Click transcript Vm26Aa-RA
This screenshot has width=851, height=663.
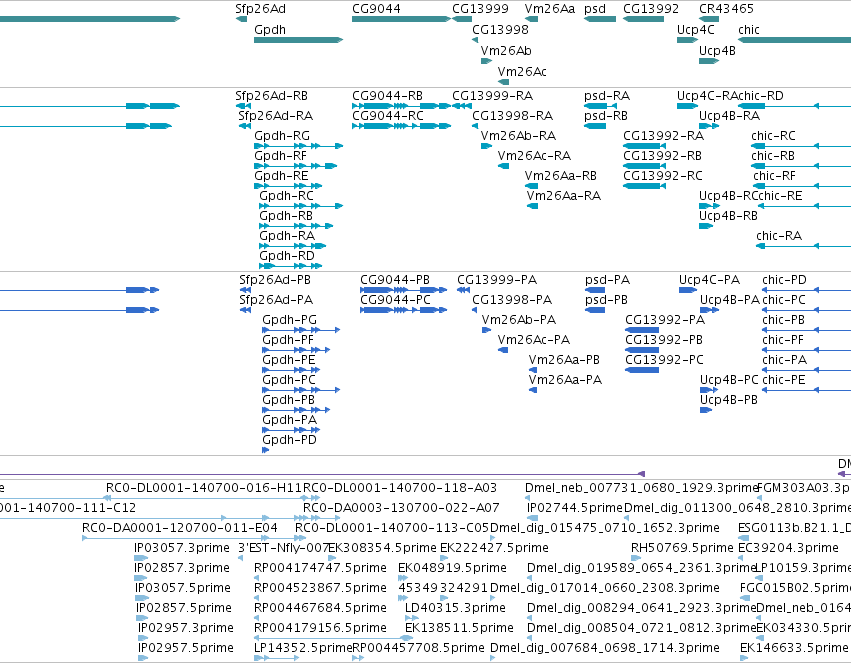[x=532, y=206]
